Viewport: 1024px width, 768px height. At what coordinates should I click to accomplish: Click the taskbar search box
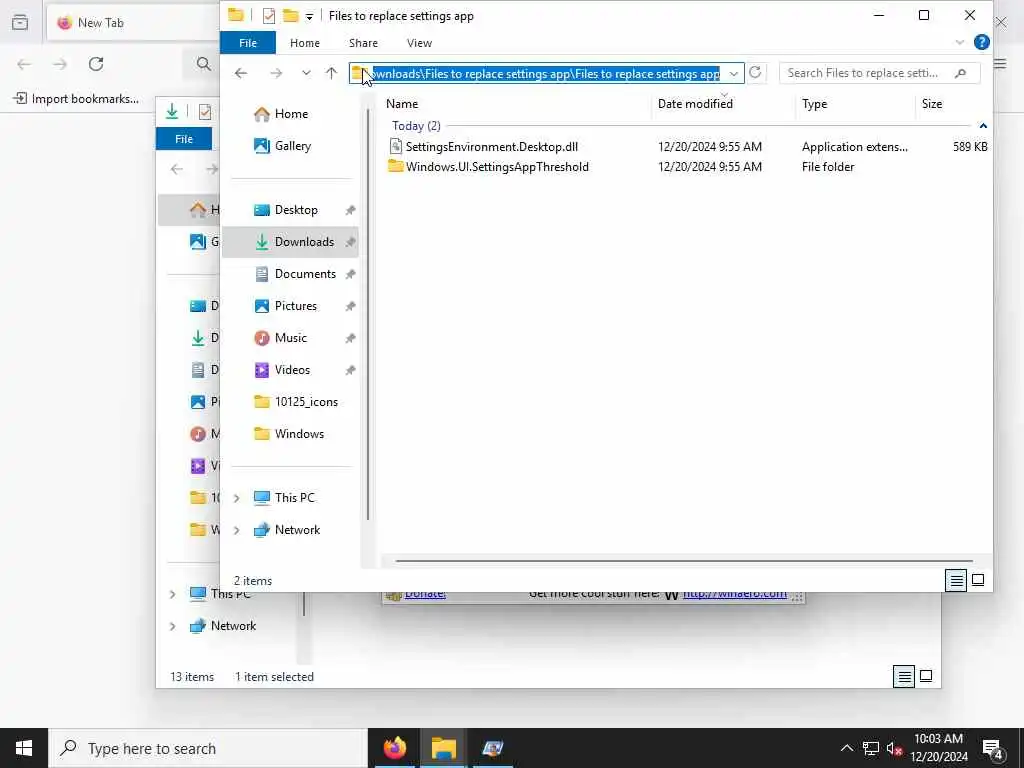click(208, 748)
